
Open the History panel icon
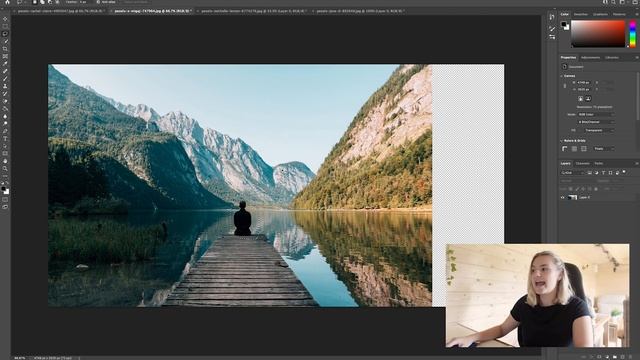(x=552, y=17)
